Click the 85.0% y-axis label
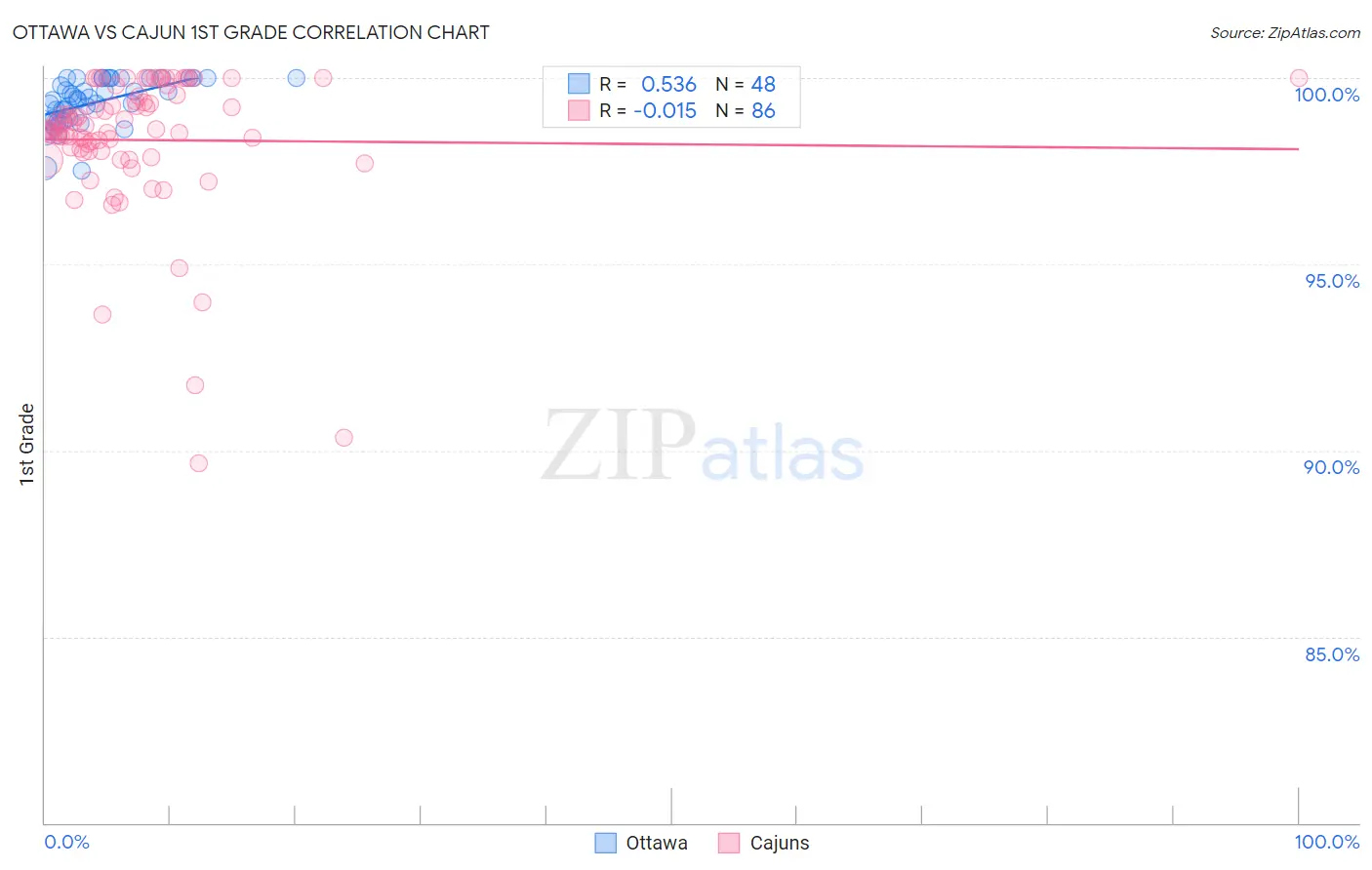 tap(1332, 654)
